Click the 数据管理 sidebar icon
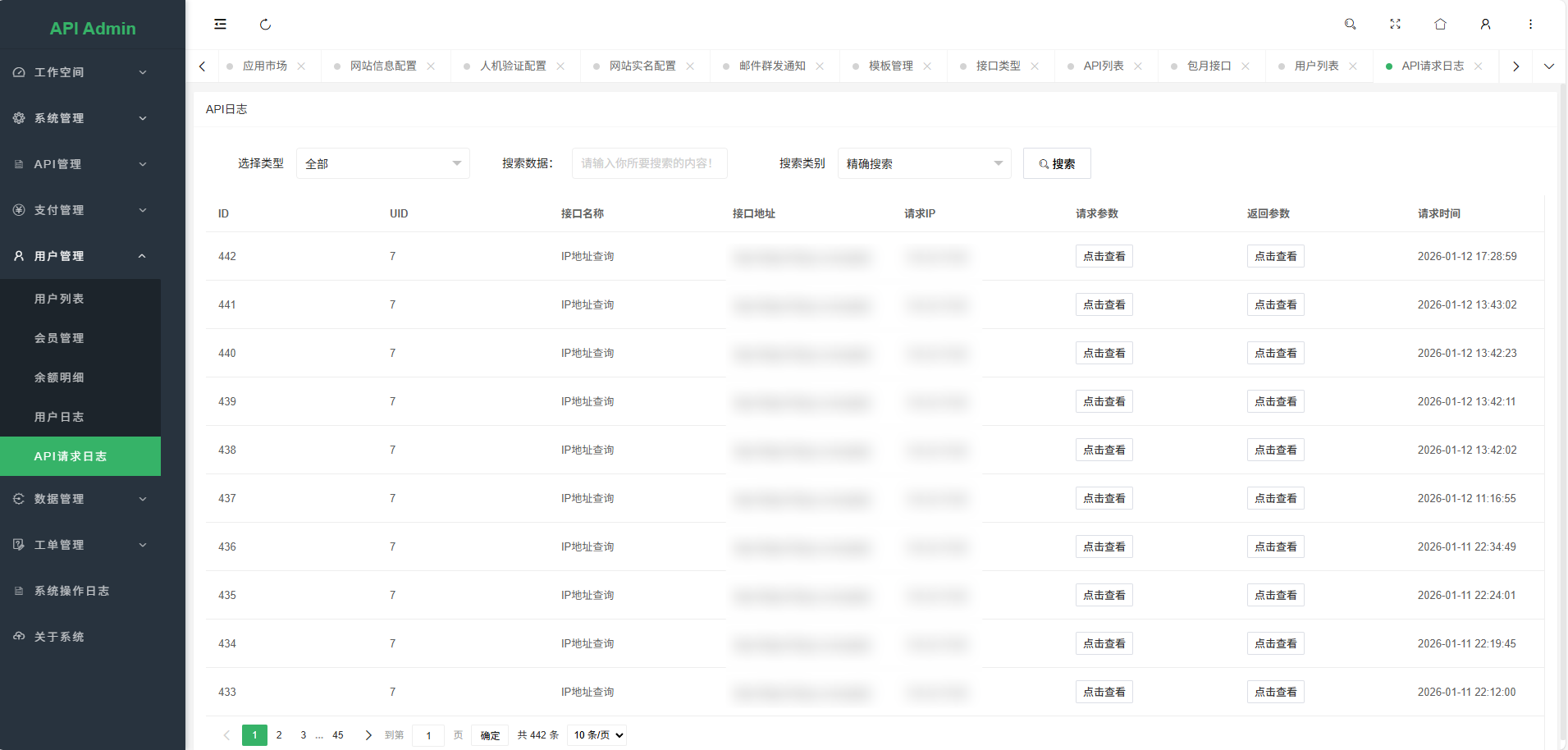Screen dimensions: 1568x750 coord(18,498)
